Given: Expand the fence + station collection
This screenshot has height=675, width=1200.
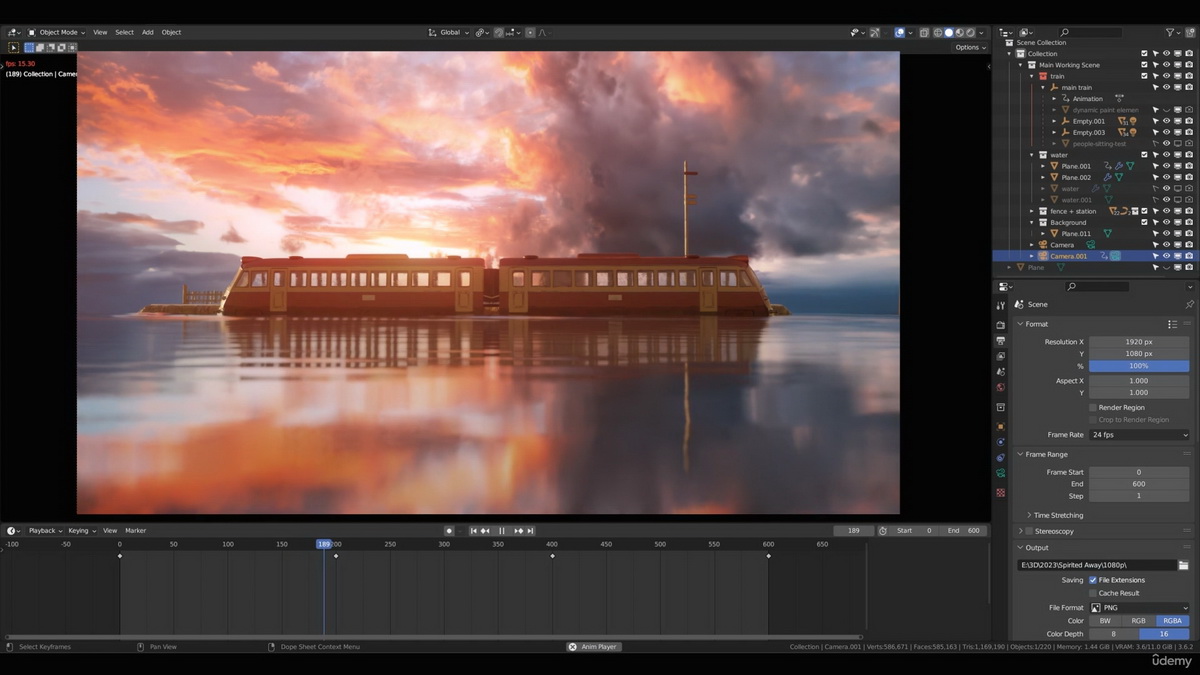Looking at the screenshot, I should click(x=1033, y=211).
